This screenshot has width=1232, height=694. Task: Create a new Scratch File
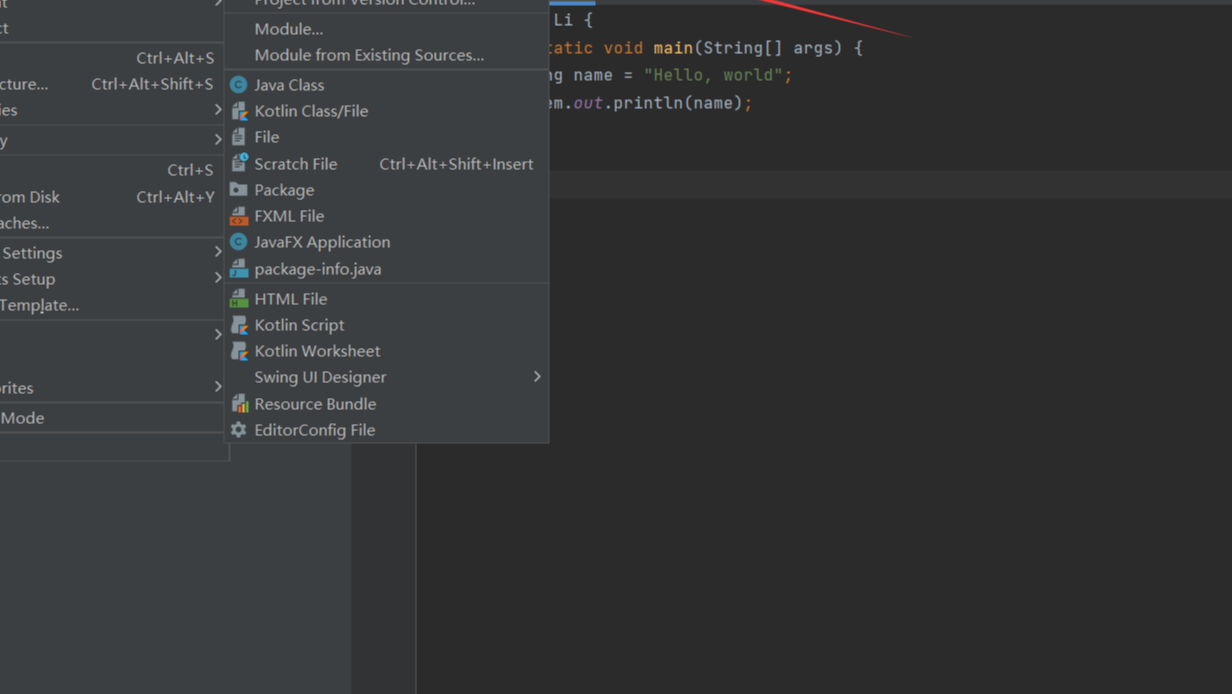coord(386,164)
